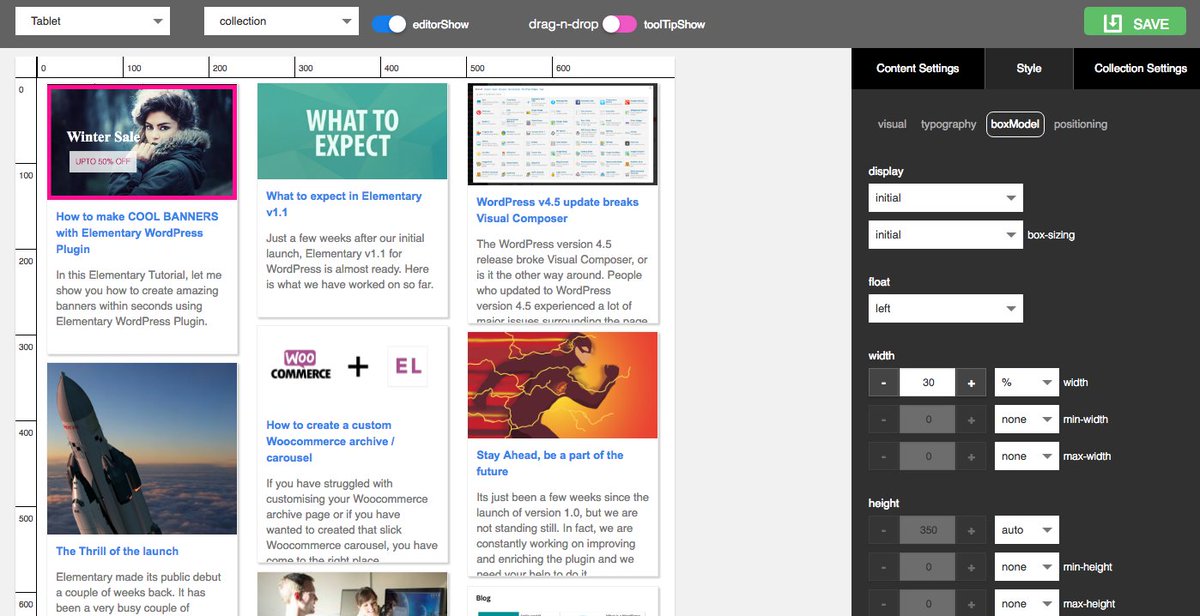Viewport: 1200px width, 616px height.
Task: Click the save icon on the green button
Action: pos(1112,23)
